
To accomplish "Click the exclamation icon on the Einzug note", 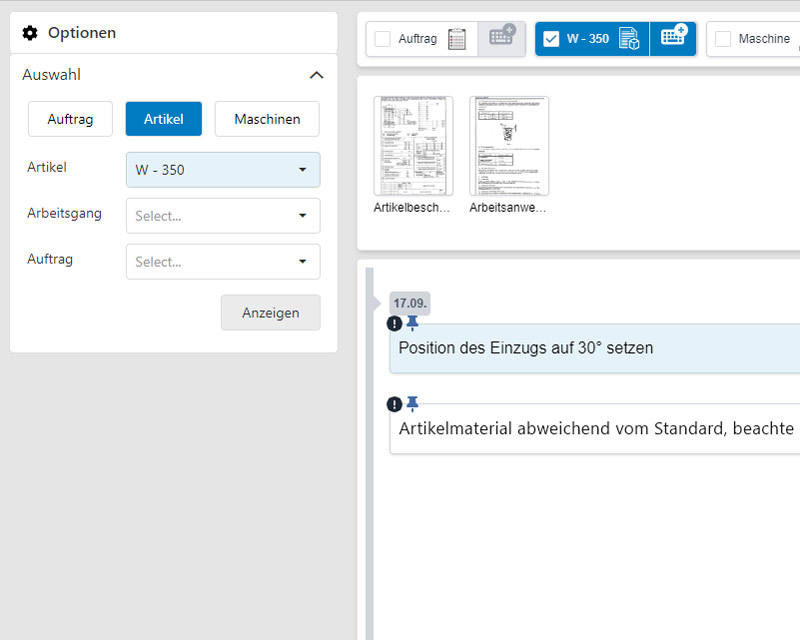I will [394, 323].
